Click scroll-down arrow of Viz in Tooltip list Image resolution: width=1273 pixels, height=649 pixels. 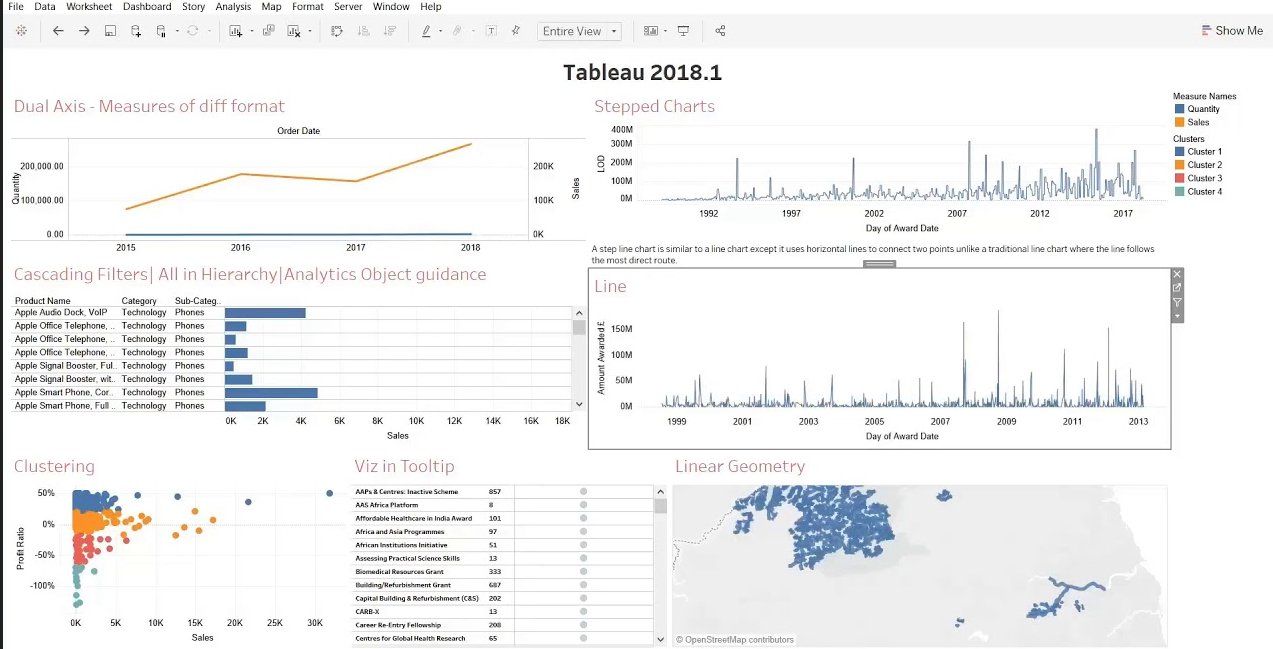tap(660, 639)
